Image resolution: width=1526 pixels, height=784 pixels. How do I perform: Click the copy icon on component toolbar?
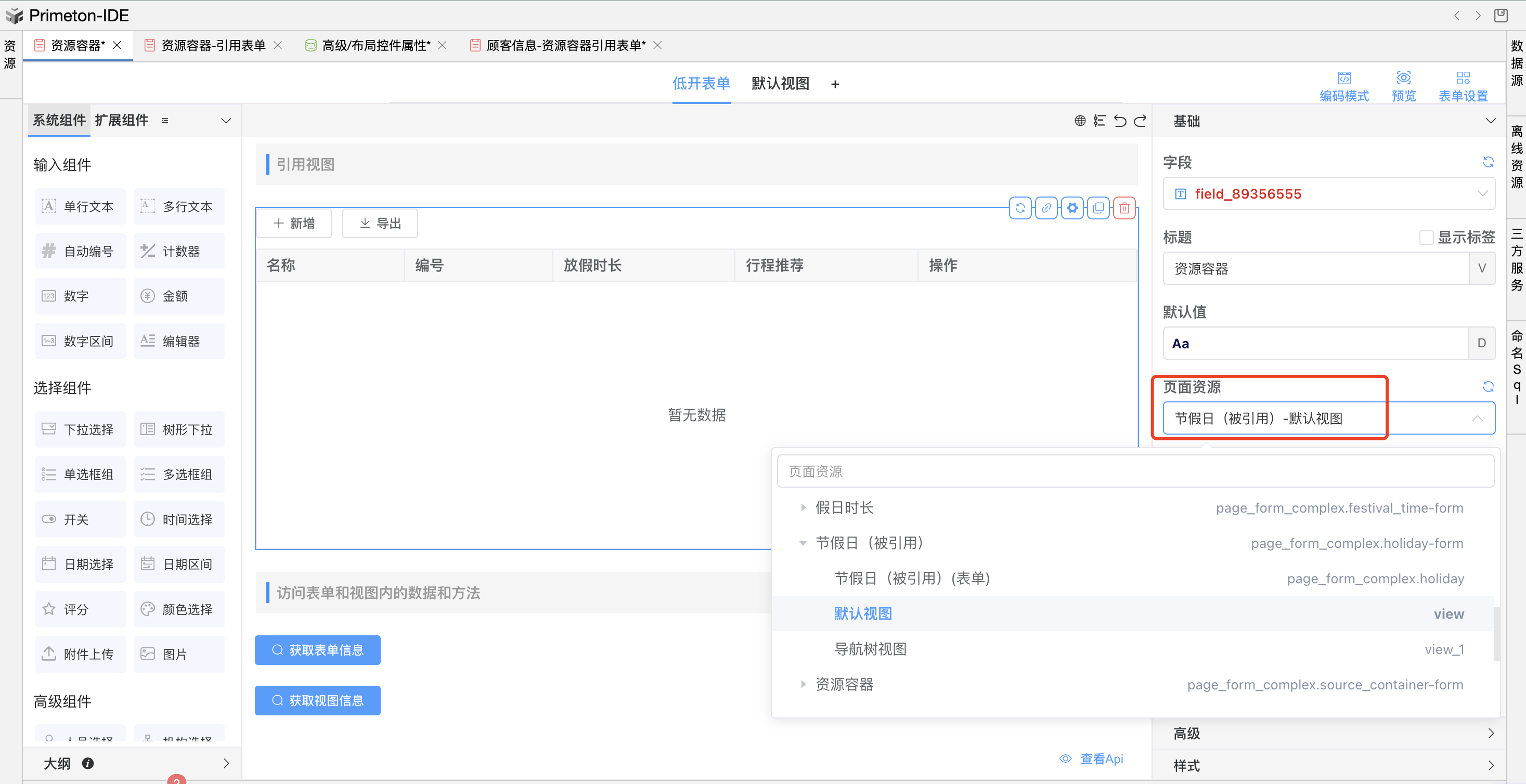tap(1098, 208)
